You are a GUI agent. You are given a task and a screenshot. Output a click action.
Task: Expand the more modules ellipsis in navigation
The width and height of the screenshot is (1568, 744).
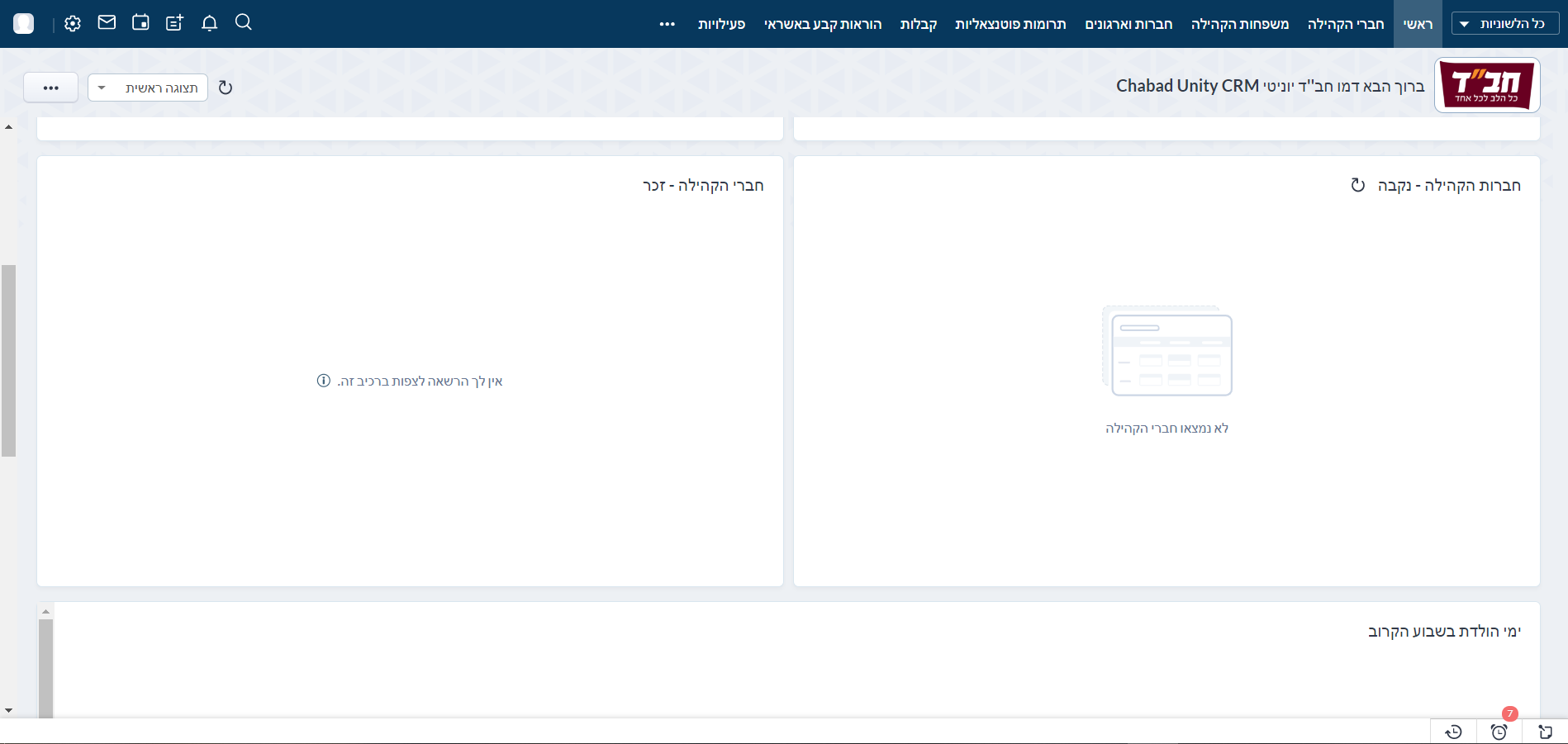(668, 24)
